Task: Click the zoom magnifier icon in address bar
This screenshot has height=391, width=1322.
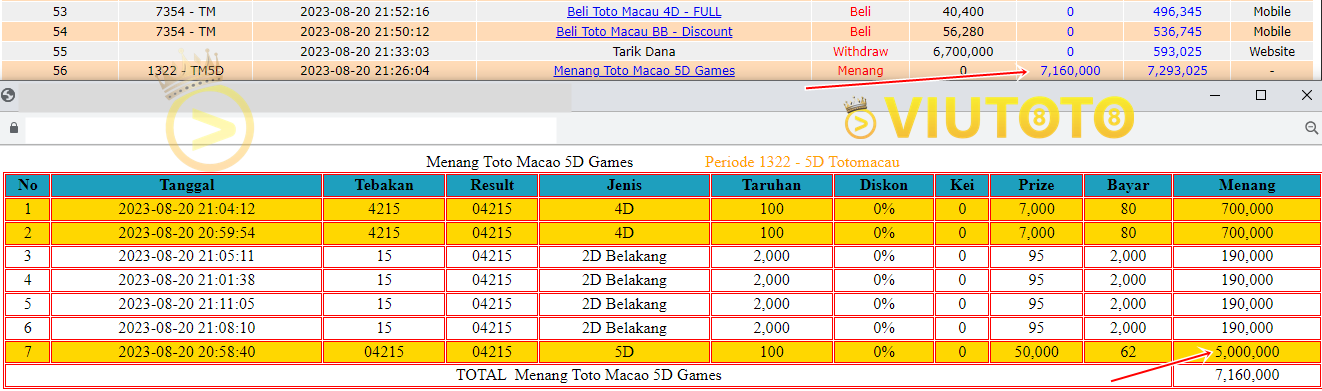Action: point(1311,128)
